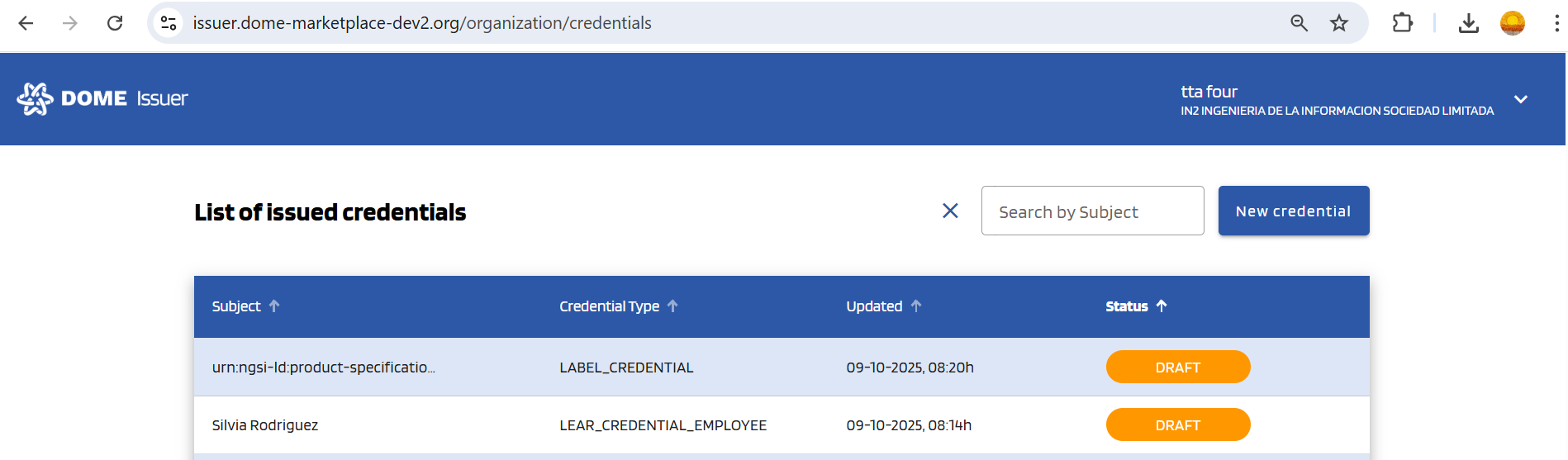This screenshot has height=460, width=1568.
Task: Clear the search with the X icon
Action: [x=950, y=211]
